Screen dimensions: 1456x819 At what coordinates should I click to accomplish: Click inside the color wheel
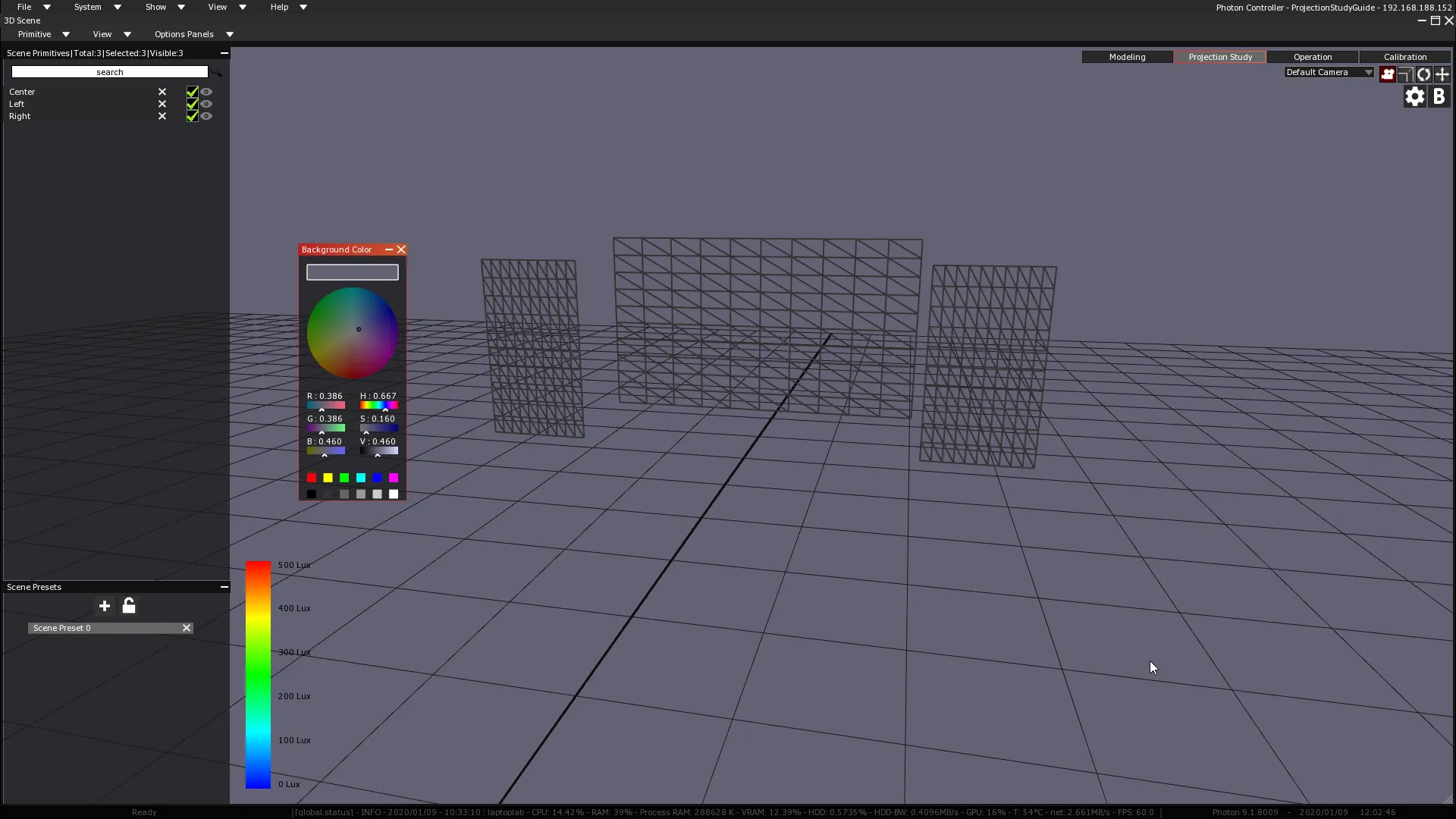pyautogui.click(x=353, y=333)
